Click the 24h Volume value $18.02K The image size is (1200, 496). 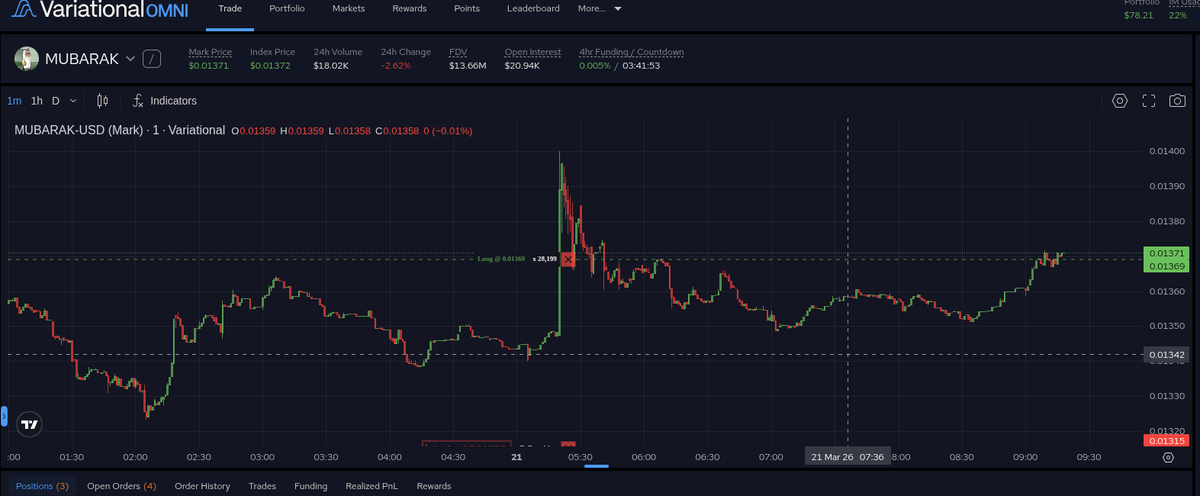pos(331,66)
